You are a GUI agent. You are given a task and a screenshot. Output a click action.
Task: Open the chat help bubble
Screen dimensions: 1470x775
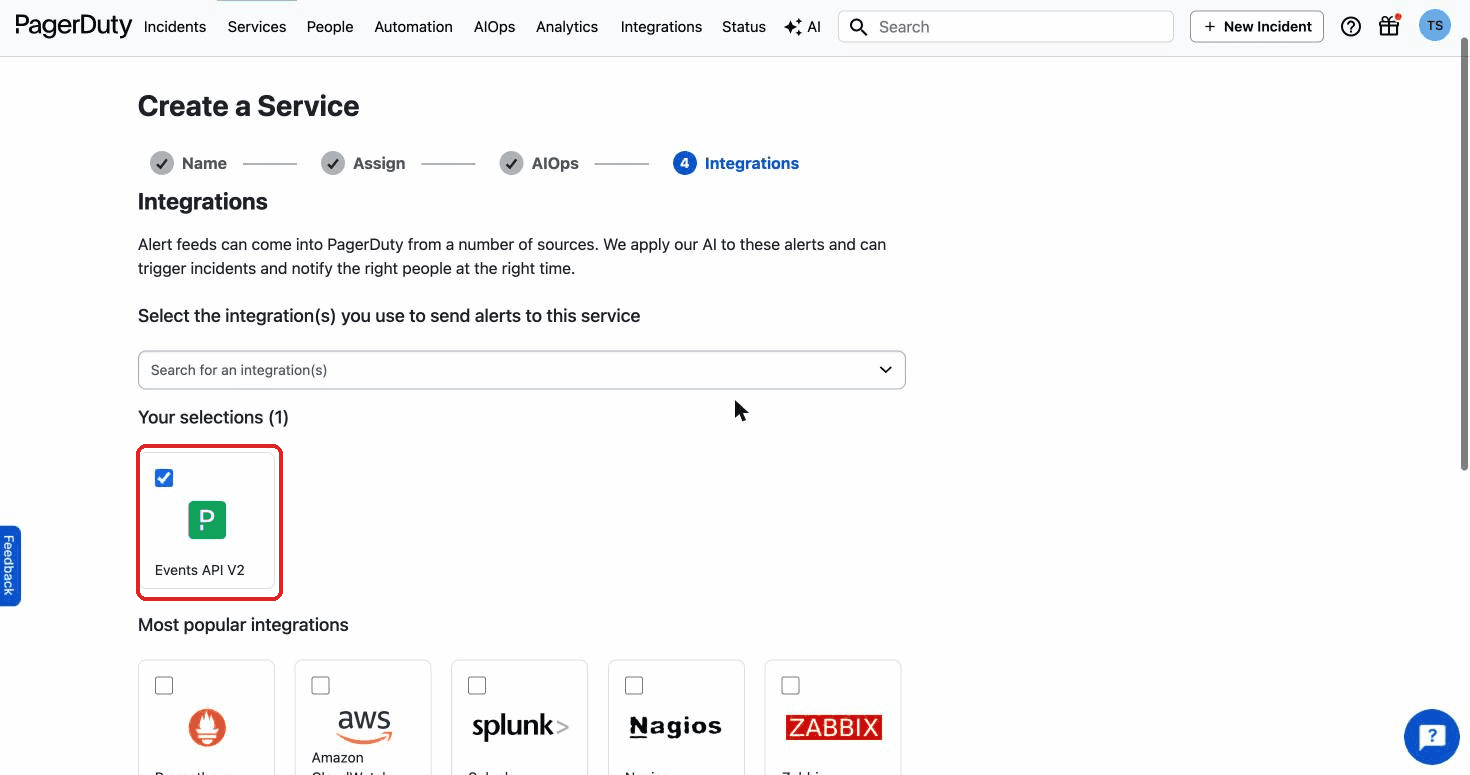coord(1432,737)
